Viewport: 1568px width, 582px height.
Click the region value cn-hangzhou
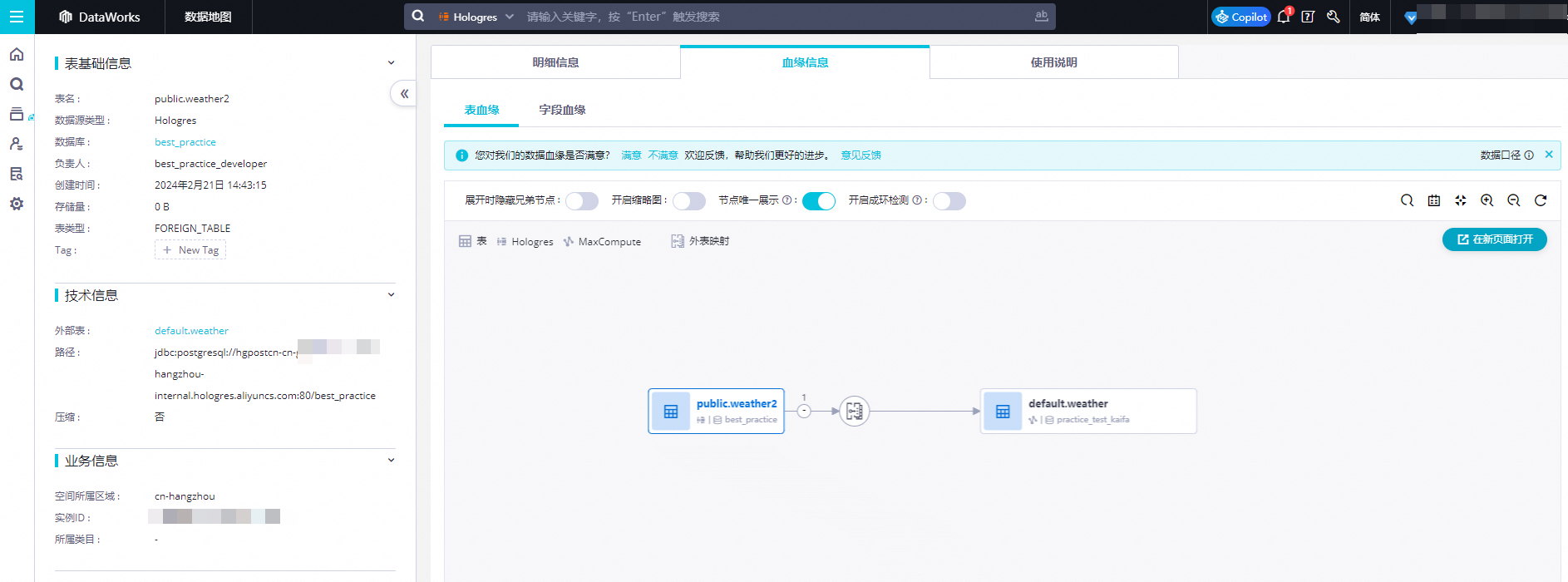click(185, 496)
